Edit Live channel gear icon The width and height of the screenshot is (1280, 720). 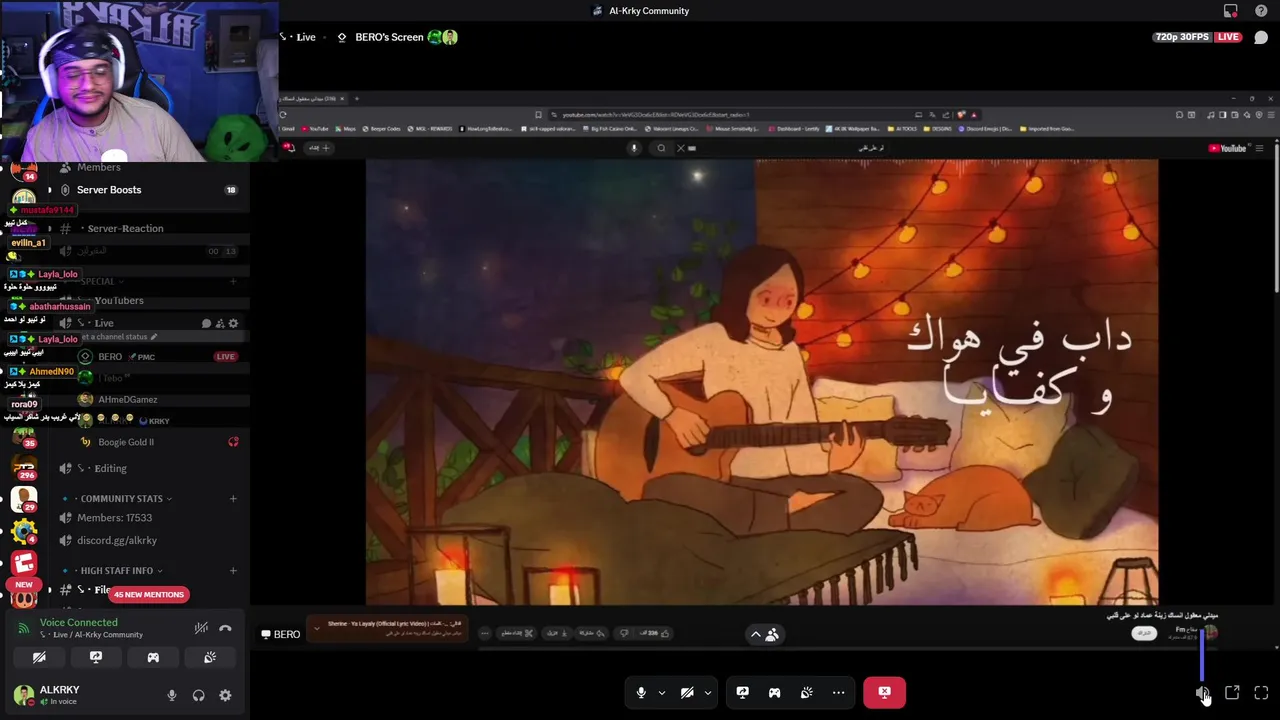(234, 323)
